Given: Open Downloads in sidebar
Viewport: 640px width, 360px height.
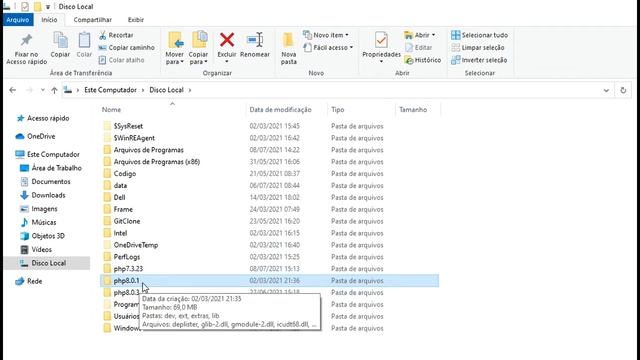Looking at the screenshot, I should pos(43,195).
